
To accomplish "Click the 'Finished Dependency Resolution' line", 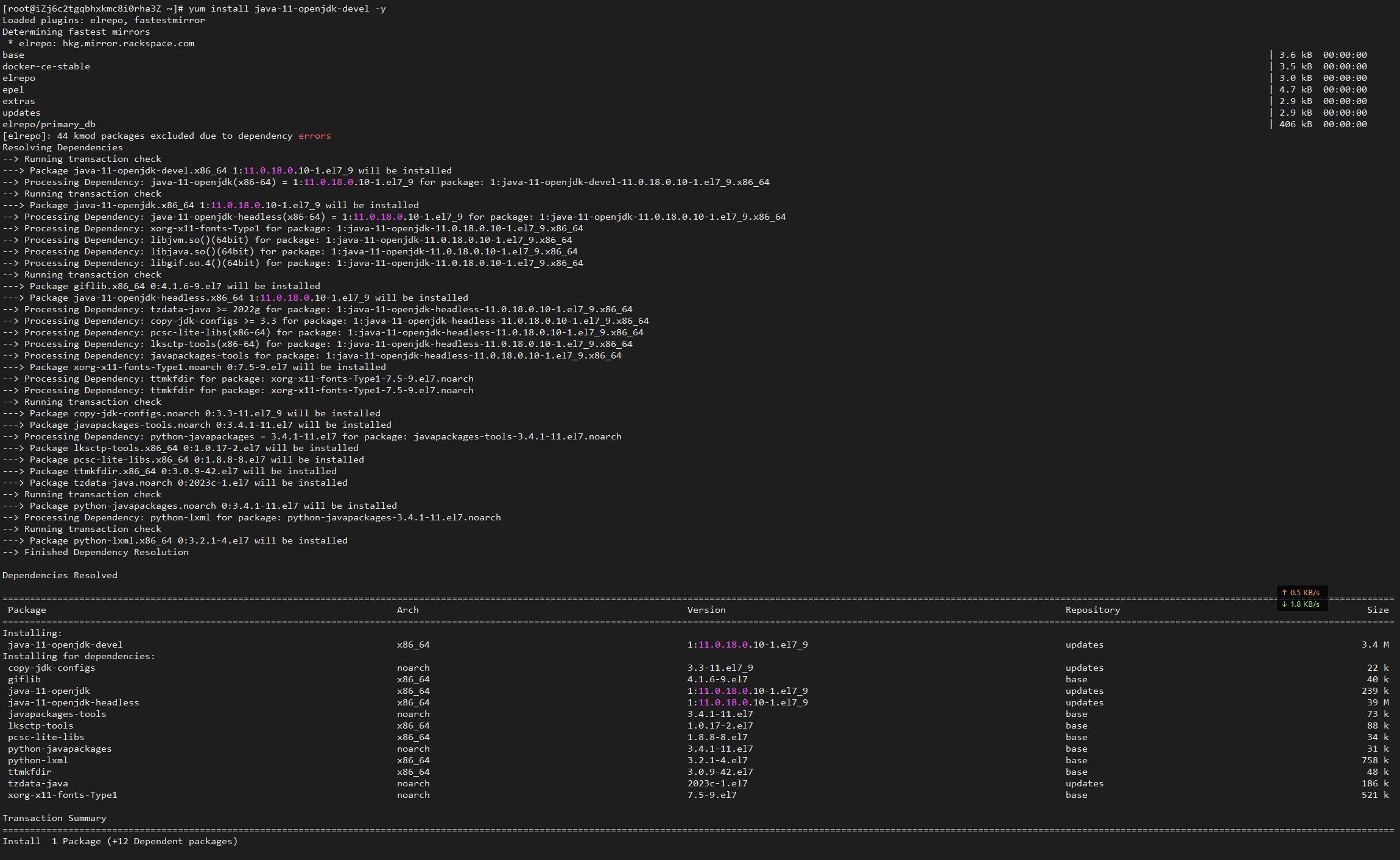I will coord(106,552).
